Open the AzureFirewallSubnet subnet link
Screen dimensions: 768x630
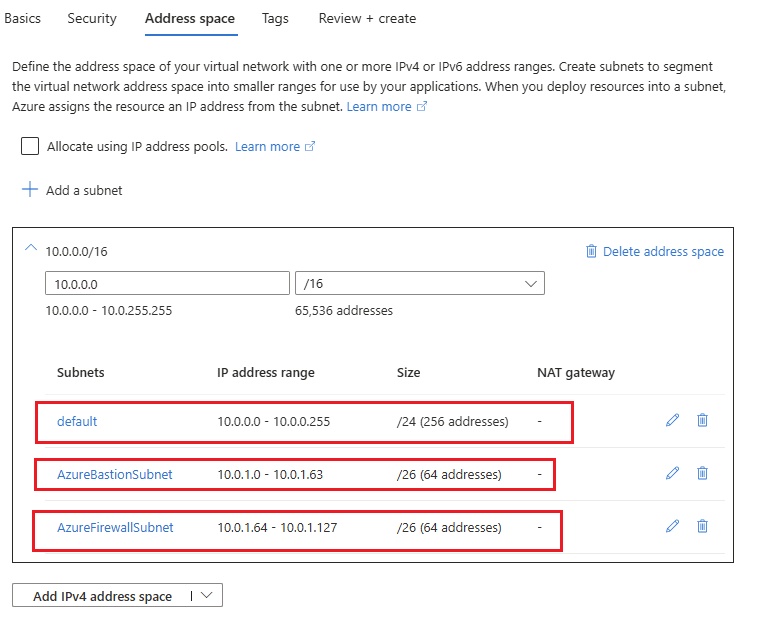click(115, 527)
